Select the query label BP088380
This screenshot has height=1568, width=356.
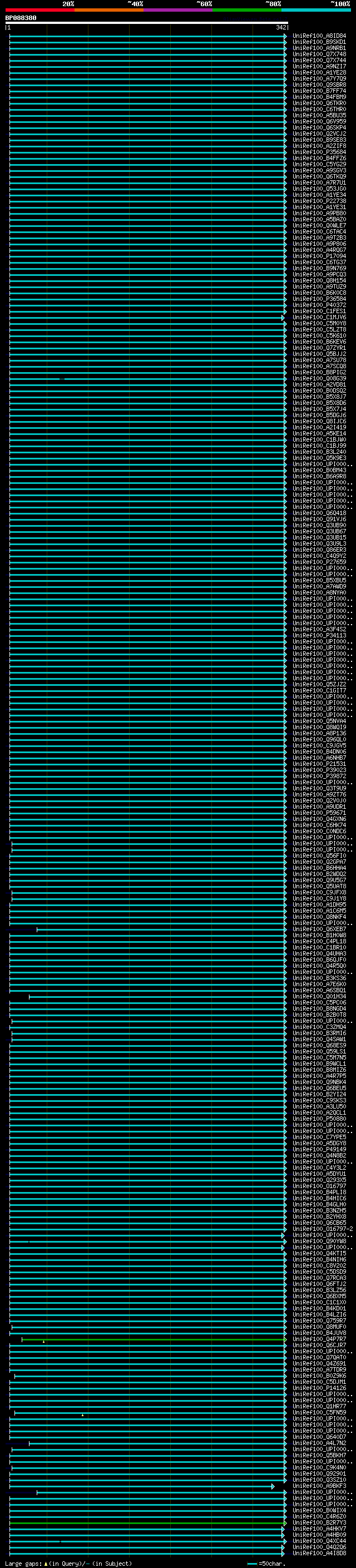coord(21,18)
